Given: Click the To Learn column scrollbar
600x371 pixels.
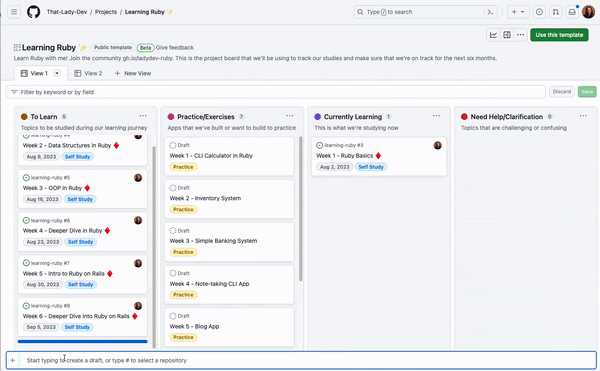Looking at the screenshot, I should tap(154, 247).
